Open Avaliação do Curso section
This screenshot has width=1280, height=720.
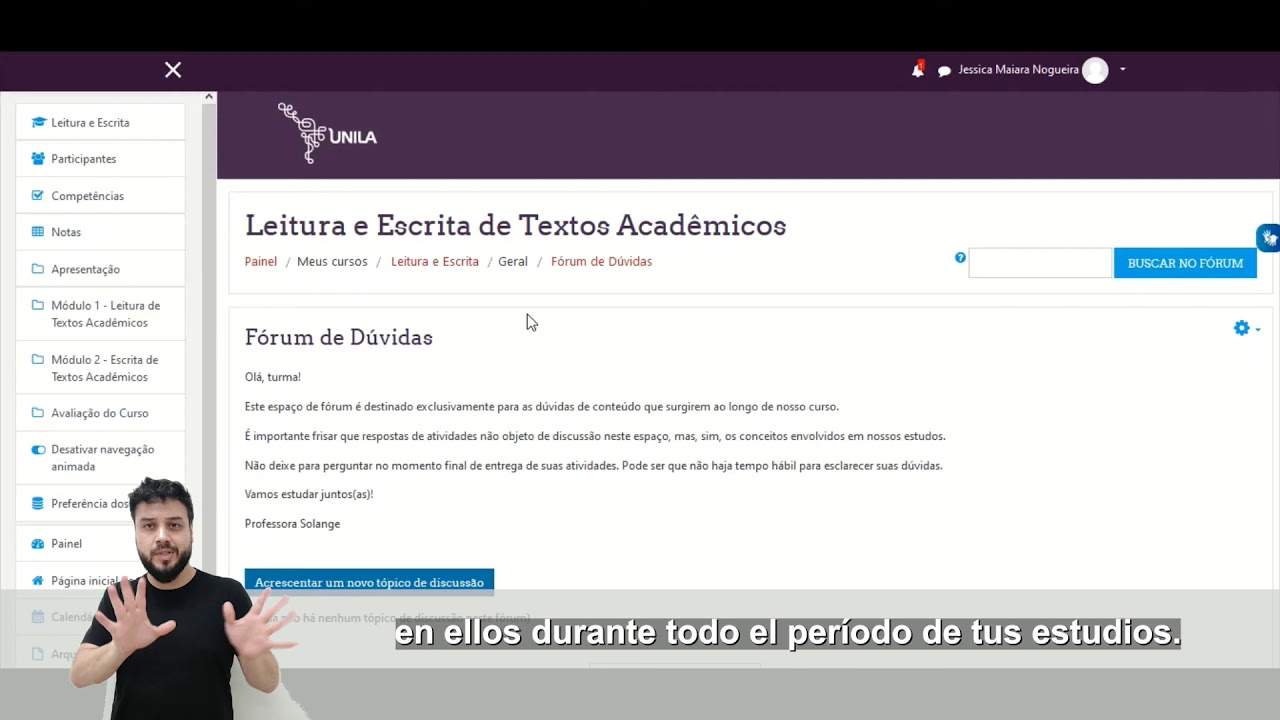(100, 413)
